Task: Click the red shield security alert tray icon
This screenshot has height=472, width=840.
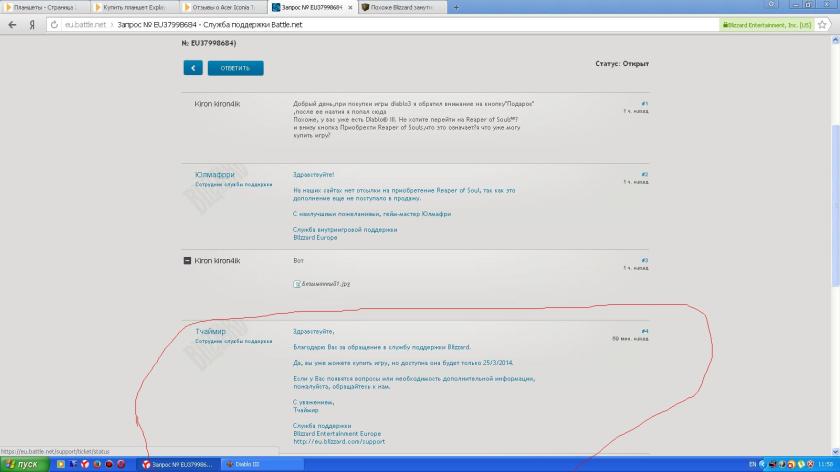Action: [x=810, y=464]
